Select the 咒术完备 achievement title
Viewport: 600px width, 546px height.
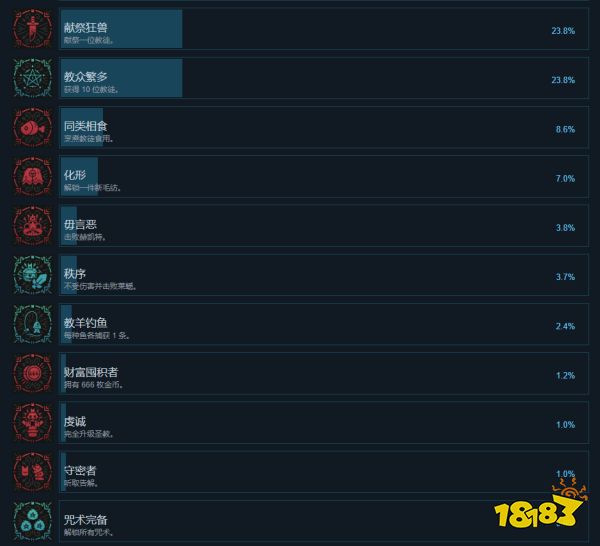coord(85,520)
